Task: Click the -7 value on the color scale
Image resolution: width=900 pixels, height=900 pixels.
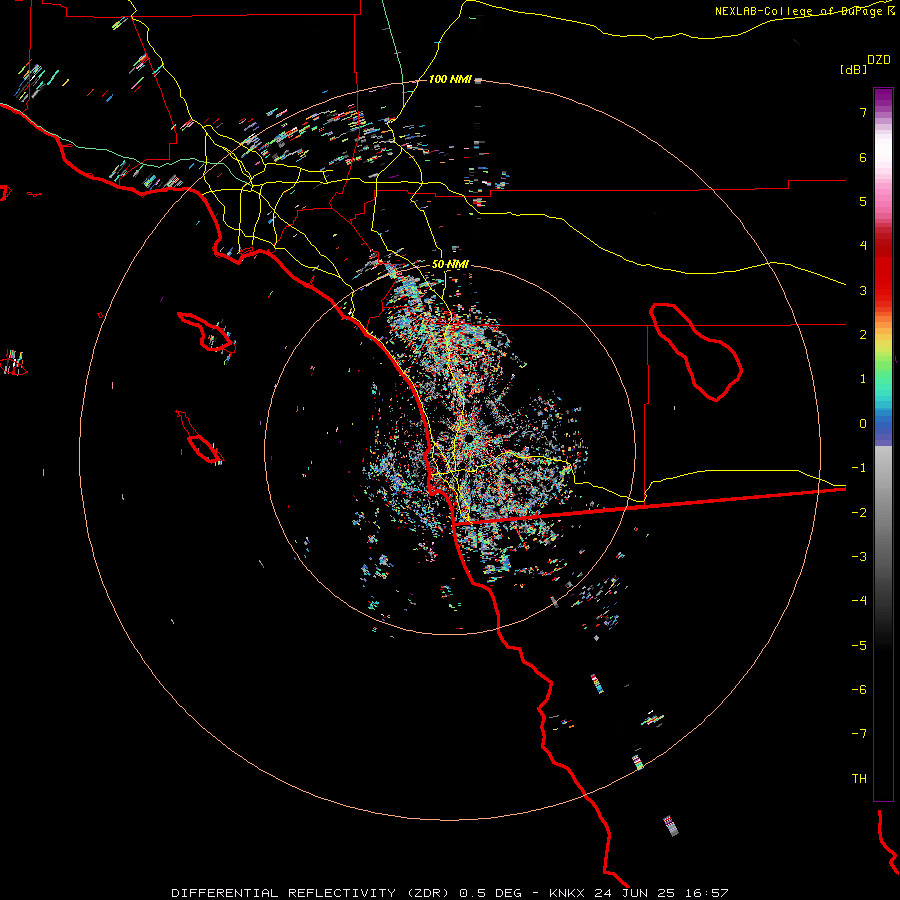Action: point(859,734)
